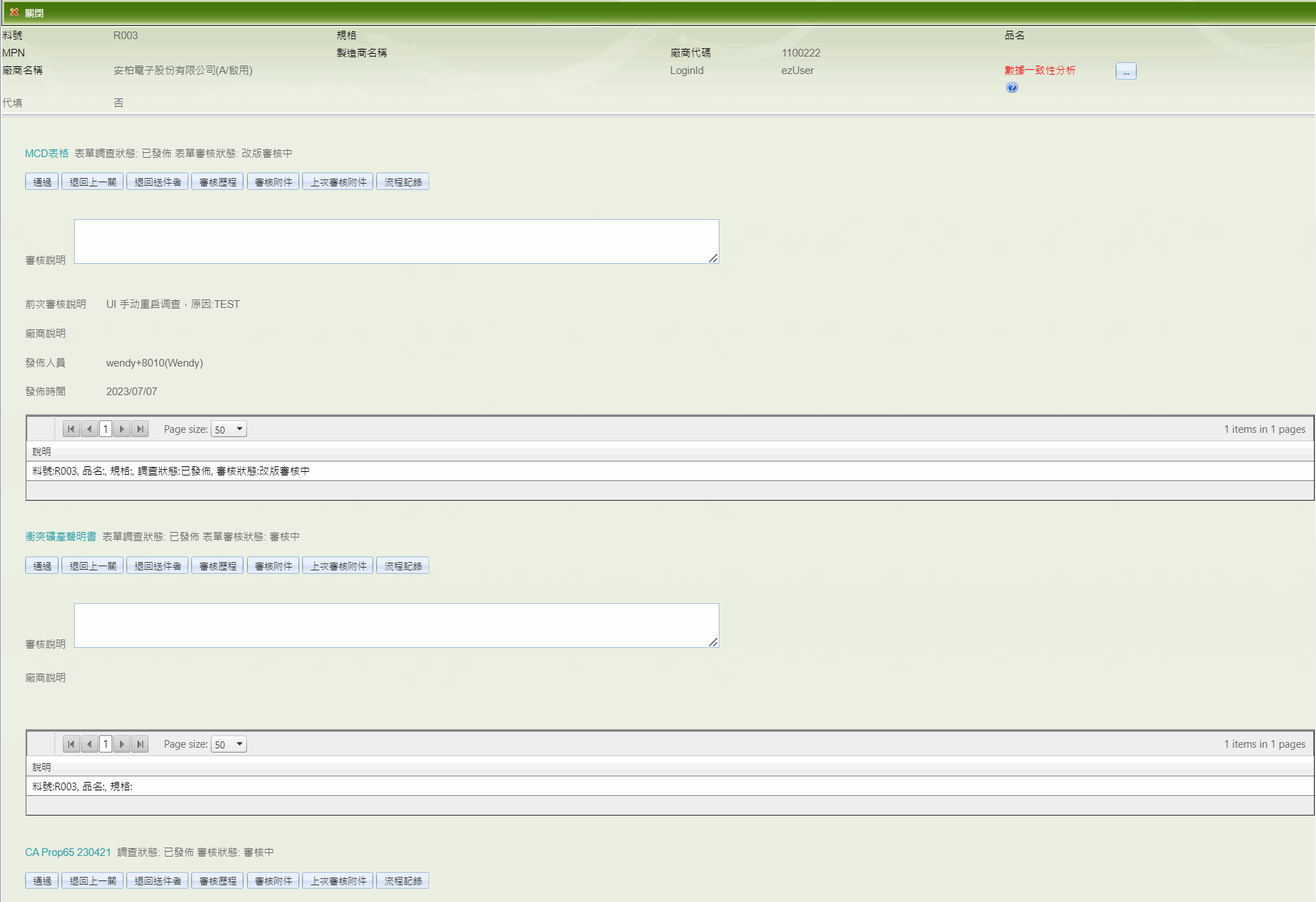Open 上次審核附件 in the 衝突礦產聲明書 section
Image resolution: width=1316 pixels, height=902 pixels.
pyautogui.click(x=338, y=565)
